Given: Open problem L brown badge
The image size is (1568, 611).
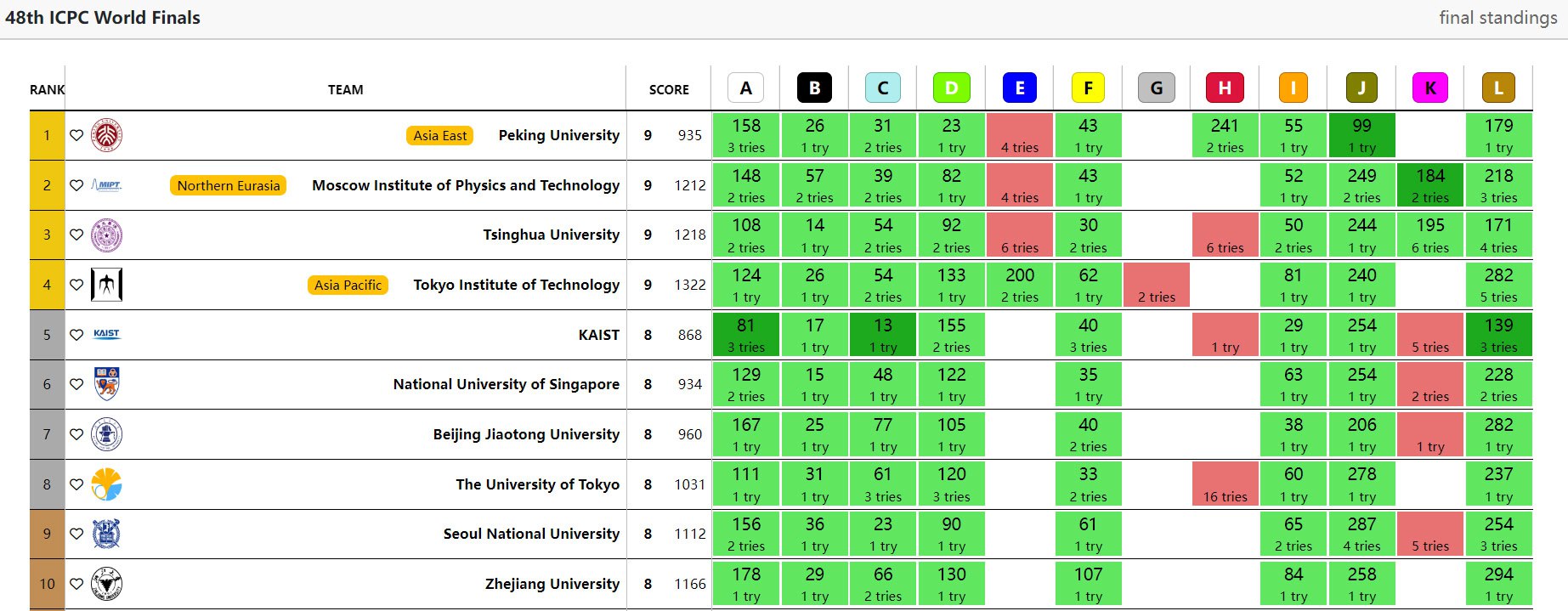Looking at the screenshot, I should (x=1498, y=88).
